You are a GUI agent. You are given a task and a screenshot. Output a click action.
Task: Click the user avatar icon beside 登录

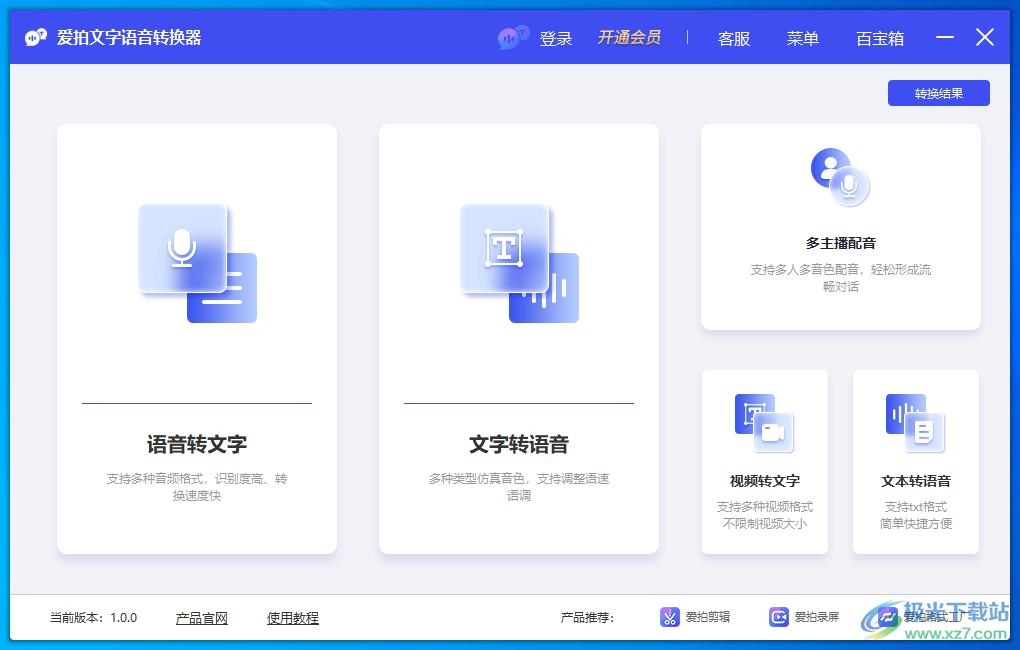coord(513,37)
